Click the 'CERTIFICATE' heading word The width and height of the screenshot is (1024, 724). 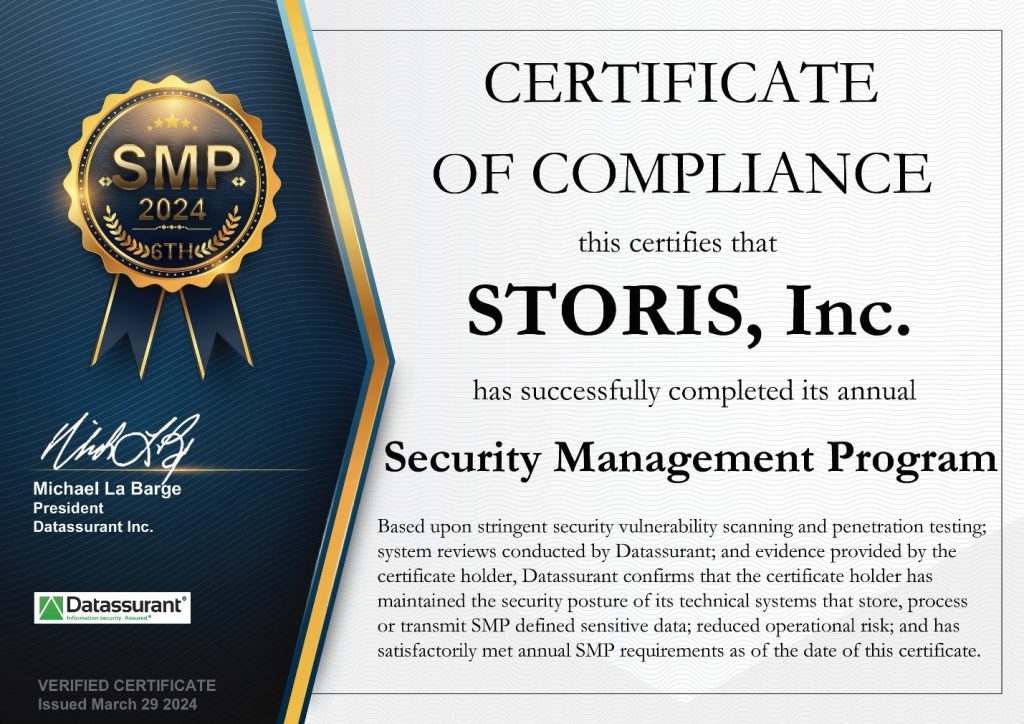(680, 83)
